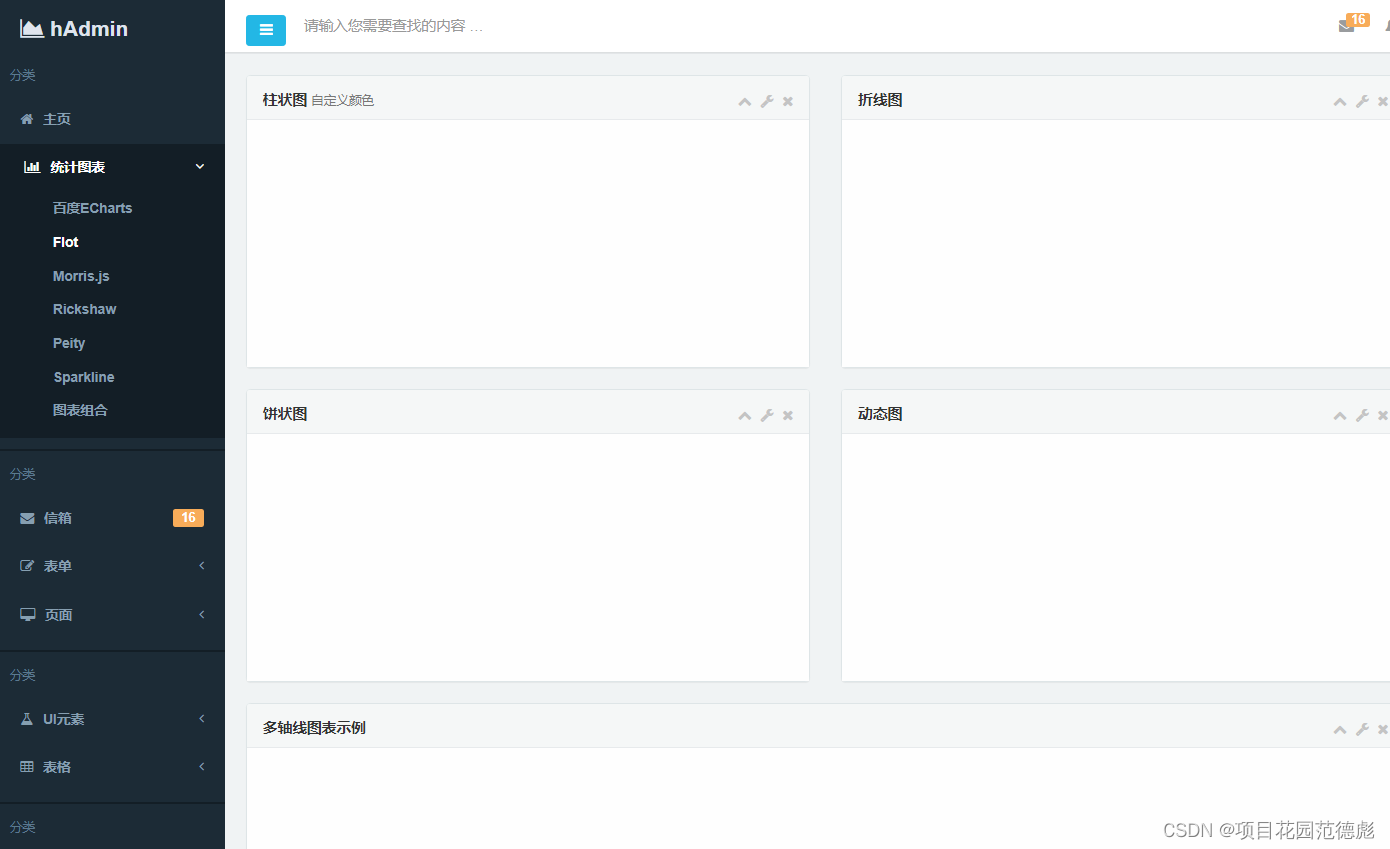Open 图表组合 submenu item
This screenshot has height=849, width=1390.
[80, 410]
